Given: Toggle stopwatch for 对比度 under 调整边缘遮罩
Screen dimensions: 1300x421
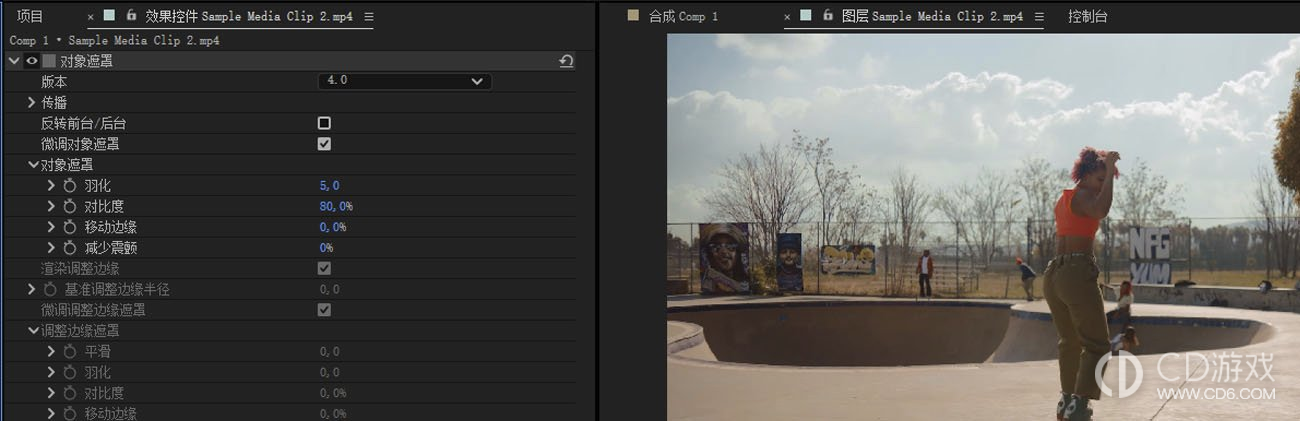Looking at the screenshot, I should 69,393.
